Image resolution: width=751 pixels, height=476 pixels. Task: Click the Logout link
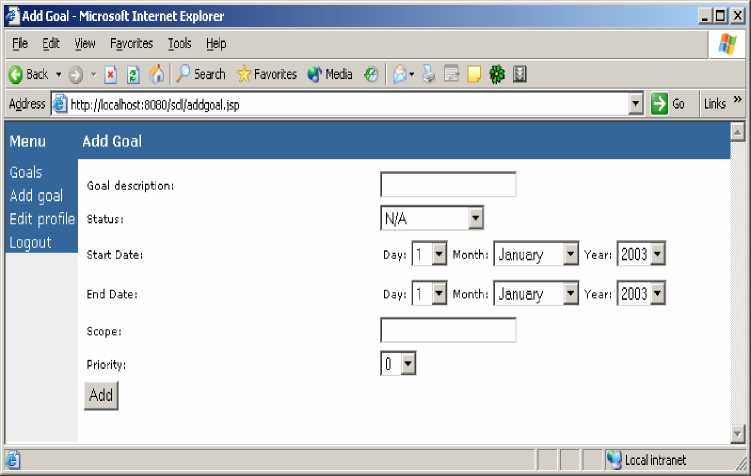pos(30,242)
